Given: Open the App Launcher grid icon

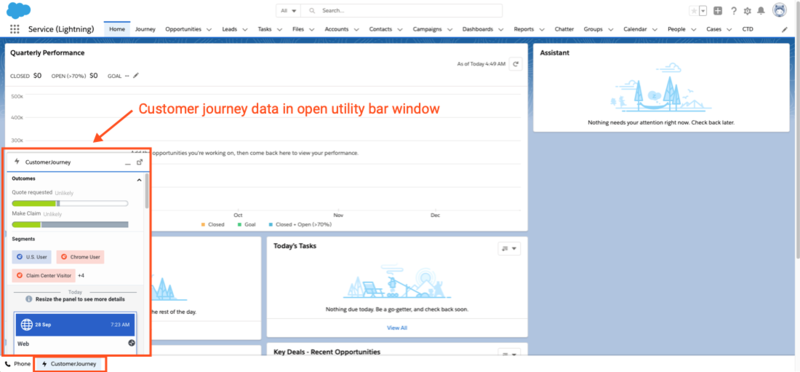Looking at the screenshot, I should coord(14,29).
